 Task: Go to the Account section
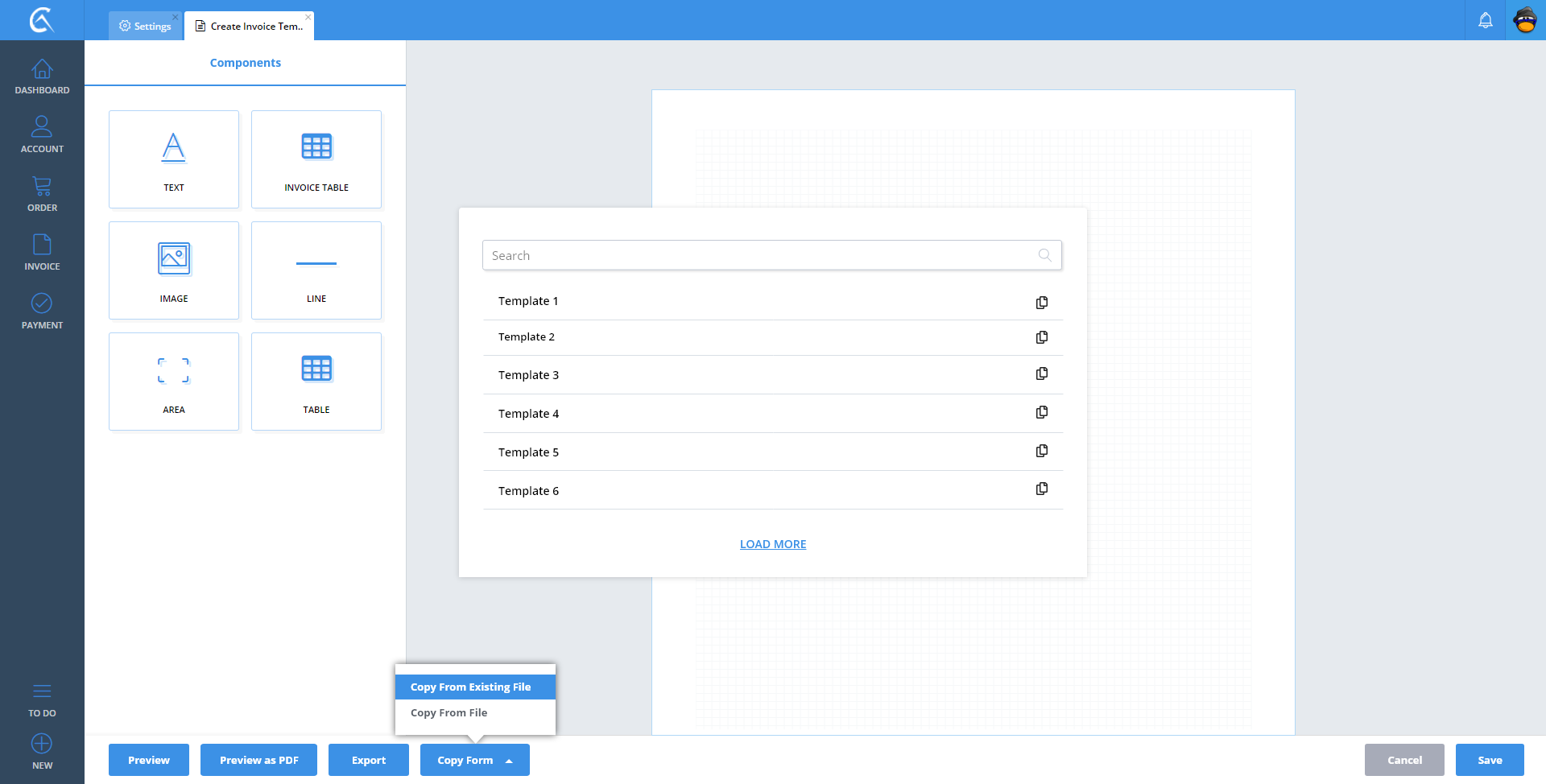tap(42, 134)
